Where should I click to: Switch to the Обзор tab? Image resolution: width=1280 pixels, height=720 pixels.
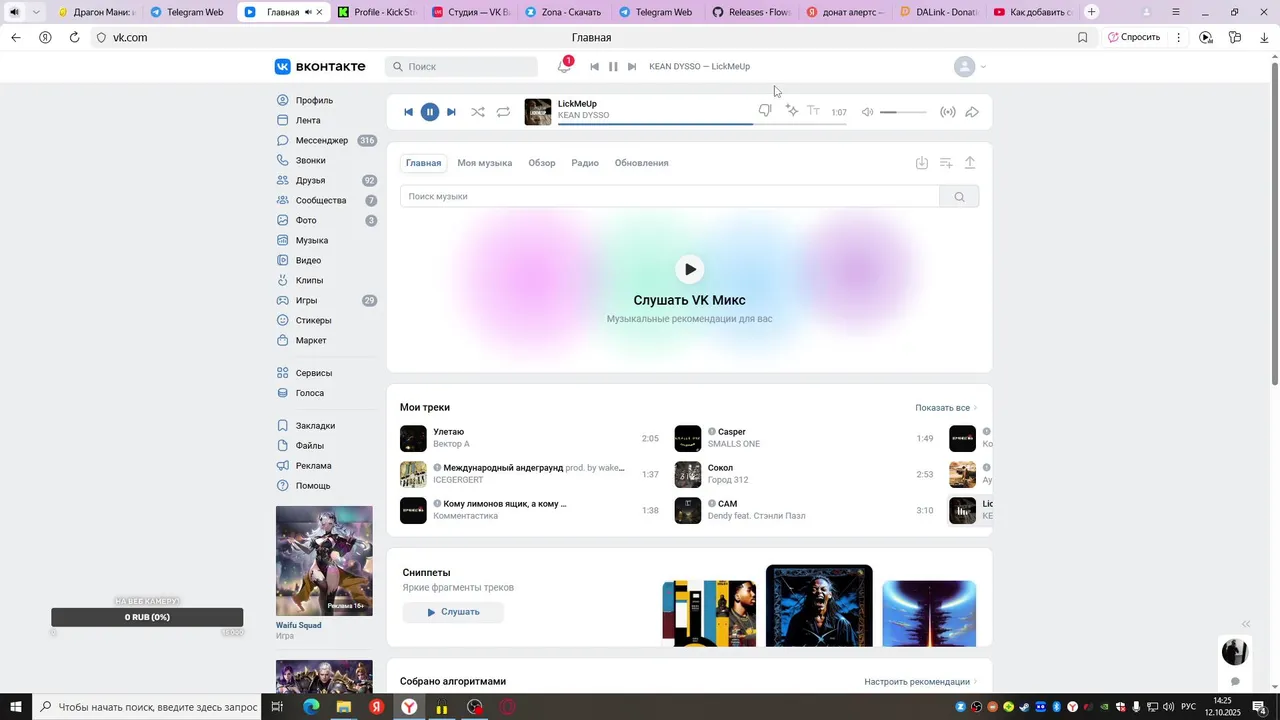pyautogui.click(x=542, y=163)
